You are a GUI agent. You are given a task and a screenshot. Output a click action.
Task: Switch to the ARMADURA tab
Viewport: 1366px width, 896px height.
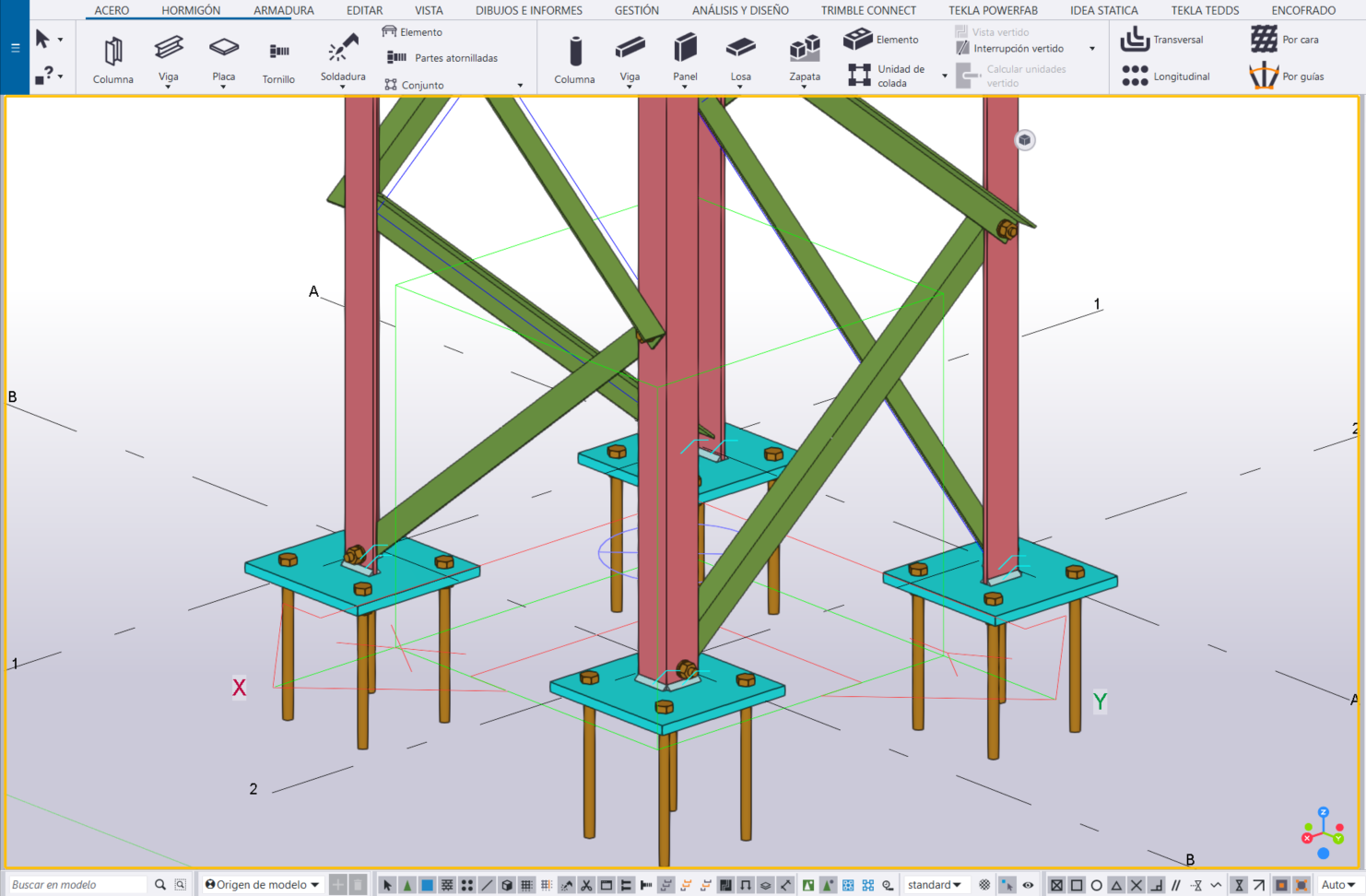[x=284, y=10]
